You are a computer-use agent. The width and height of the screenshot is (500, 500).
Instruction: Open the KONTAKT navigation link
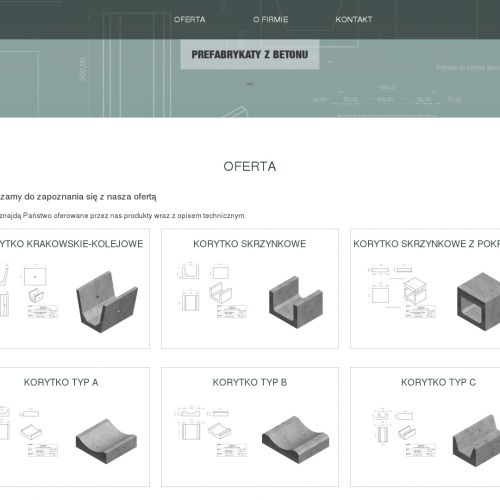pos(354,19)
